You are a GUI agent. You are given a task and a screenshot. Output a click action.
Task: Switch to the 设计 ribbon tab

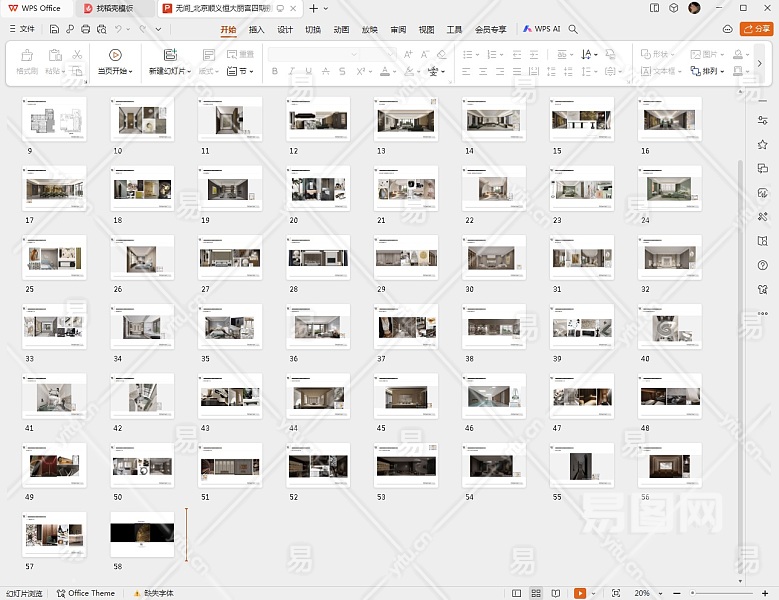tap(285, 29)
